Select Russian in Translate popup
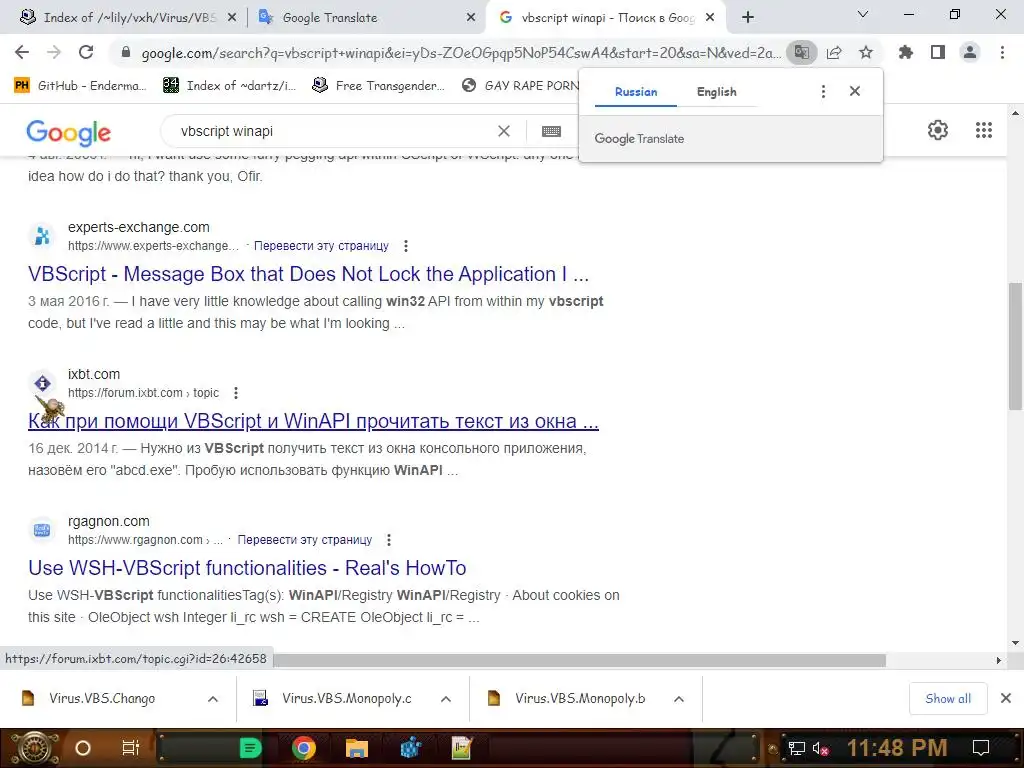This screenshot has height=768, width=1024. tap(636, 92)
